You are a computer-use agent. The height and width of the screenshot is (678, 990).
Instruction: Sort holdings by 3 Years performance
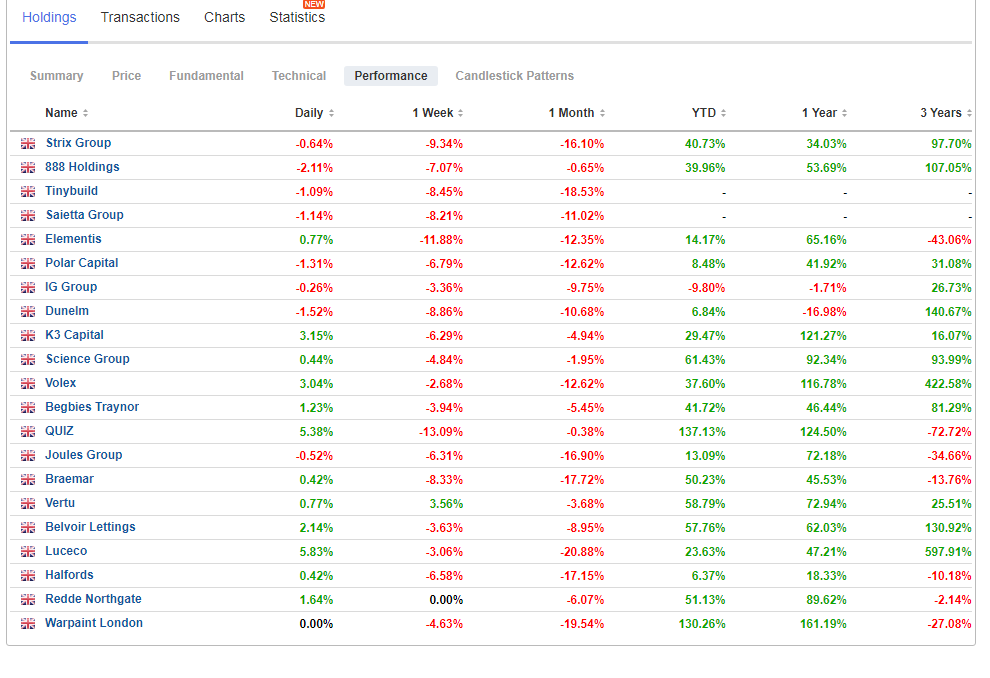pos(946,113)
